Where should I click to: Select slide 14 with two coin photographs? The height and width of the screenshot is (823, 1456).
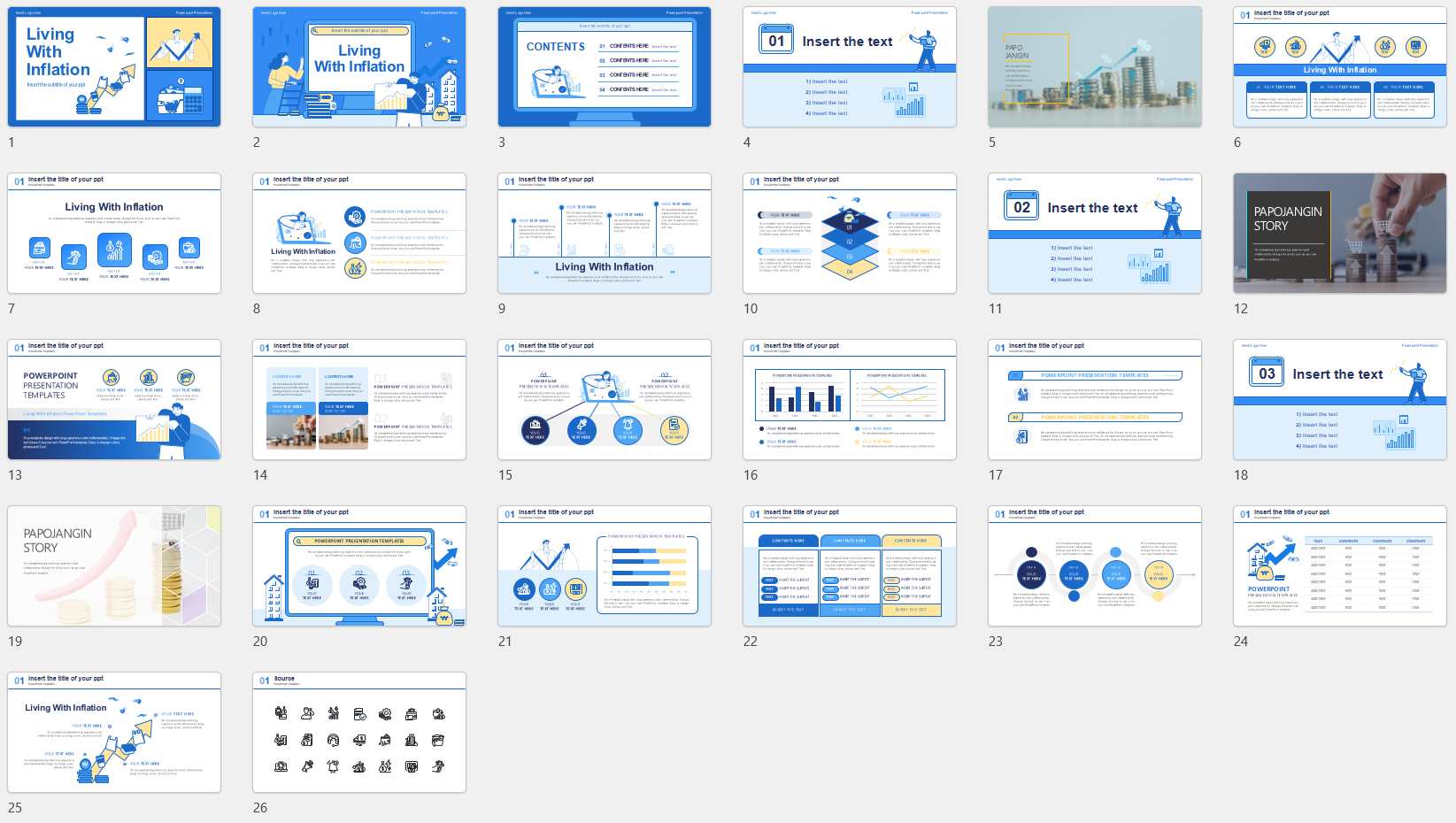359,400
